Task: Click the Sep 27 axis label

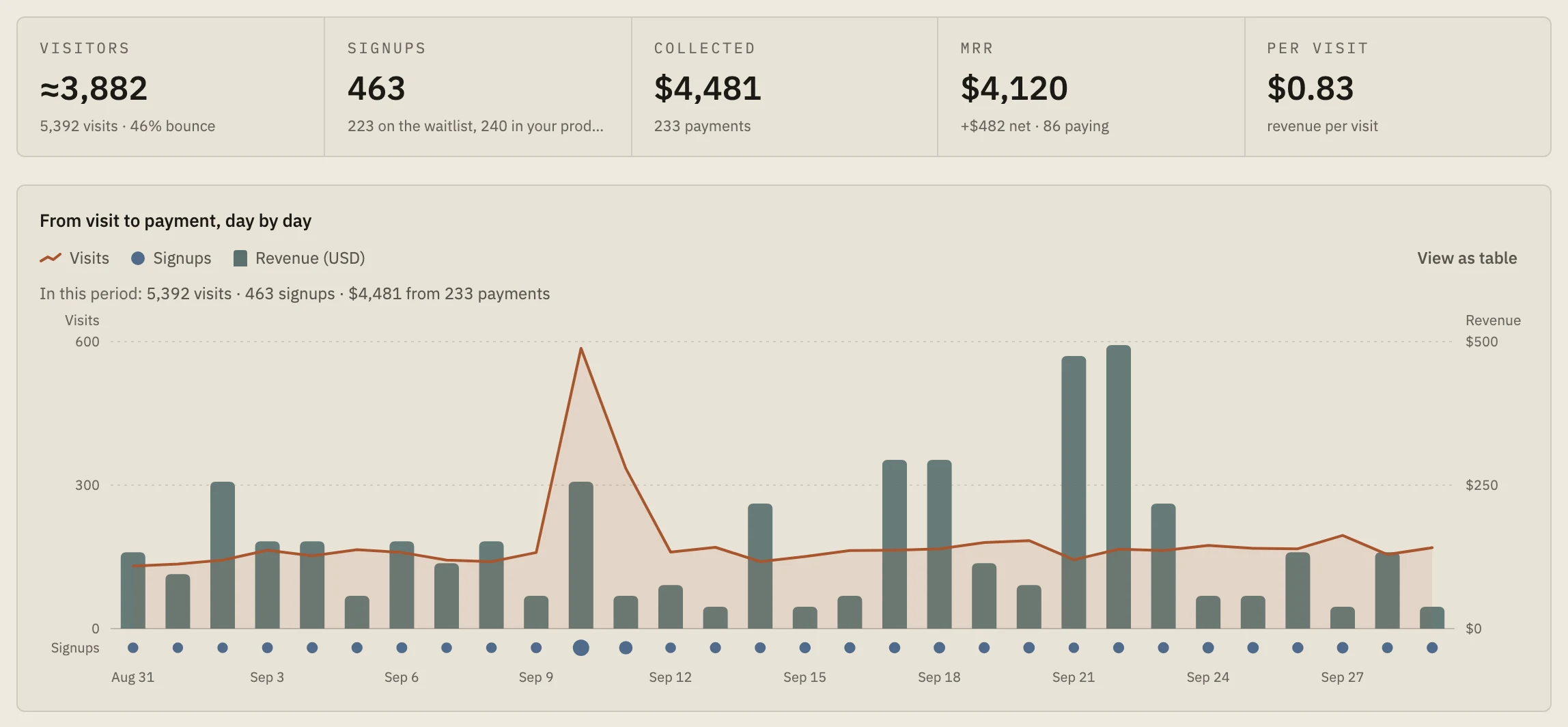Action: coord(1343,677)
